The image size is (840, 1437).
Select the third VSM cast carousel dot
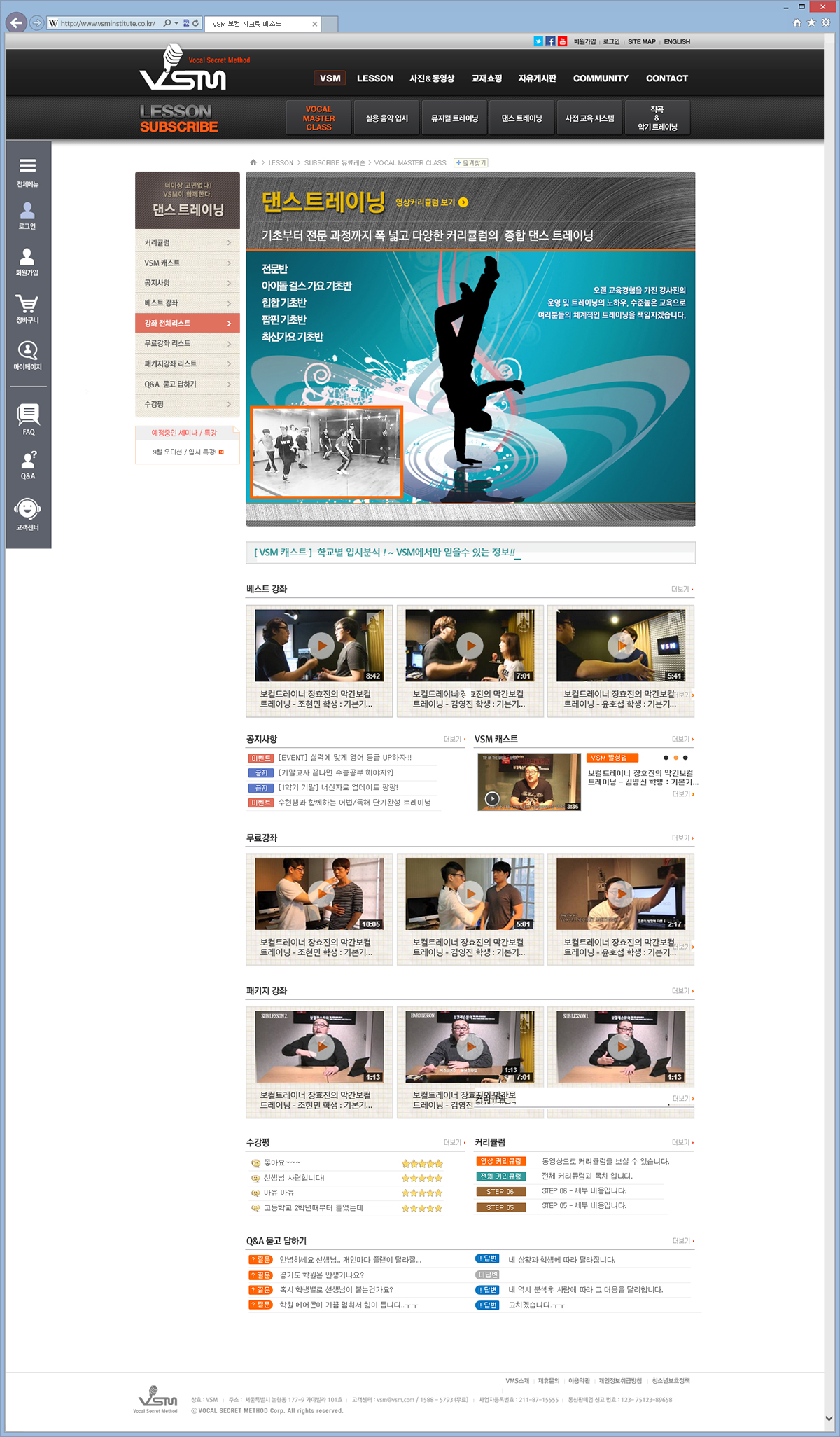click(685, 758)
